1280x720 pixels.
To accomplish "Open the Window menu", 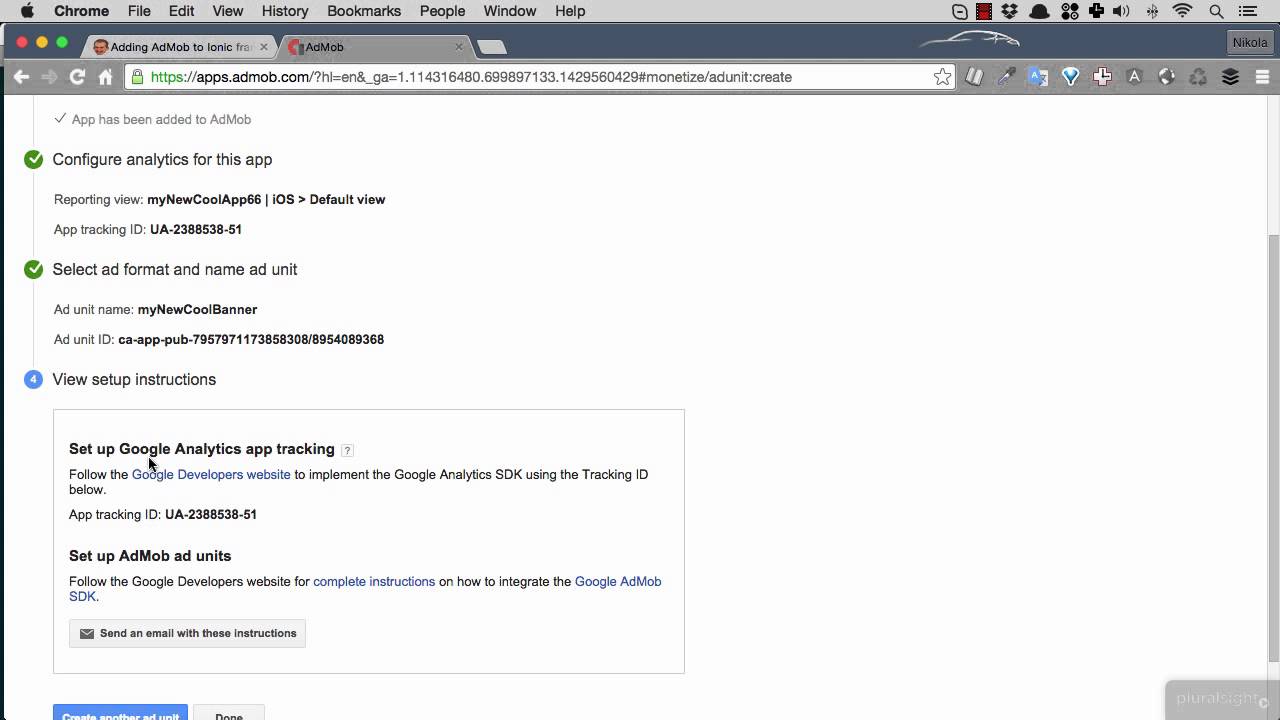I will point(510,11).
